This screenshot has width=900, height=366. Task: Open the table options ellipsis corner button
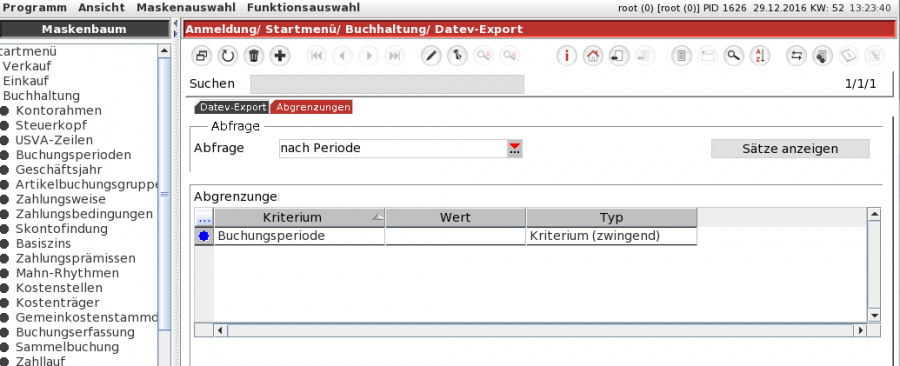point(204,218)
